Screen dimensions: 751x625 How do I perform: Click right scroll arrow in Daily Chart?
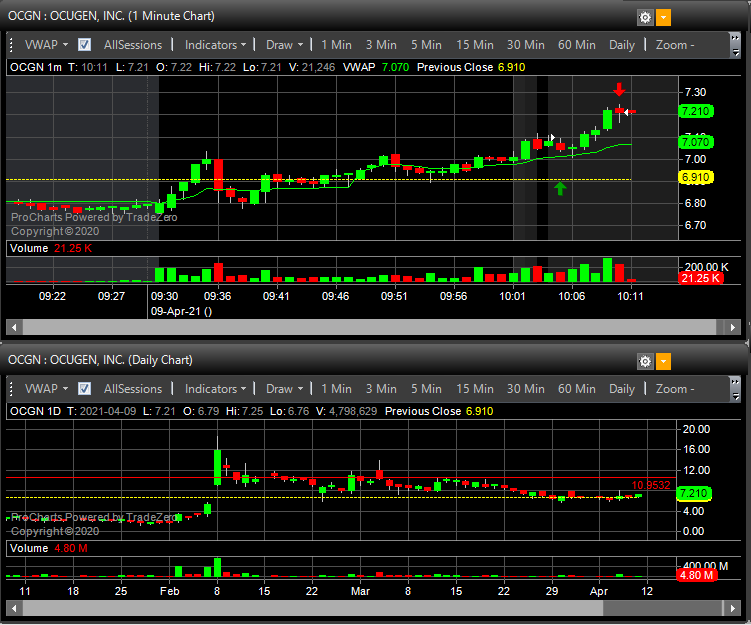tap(733, 608)
